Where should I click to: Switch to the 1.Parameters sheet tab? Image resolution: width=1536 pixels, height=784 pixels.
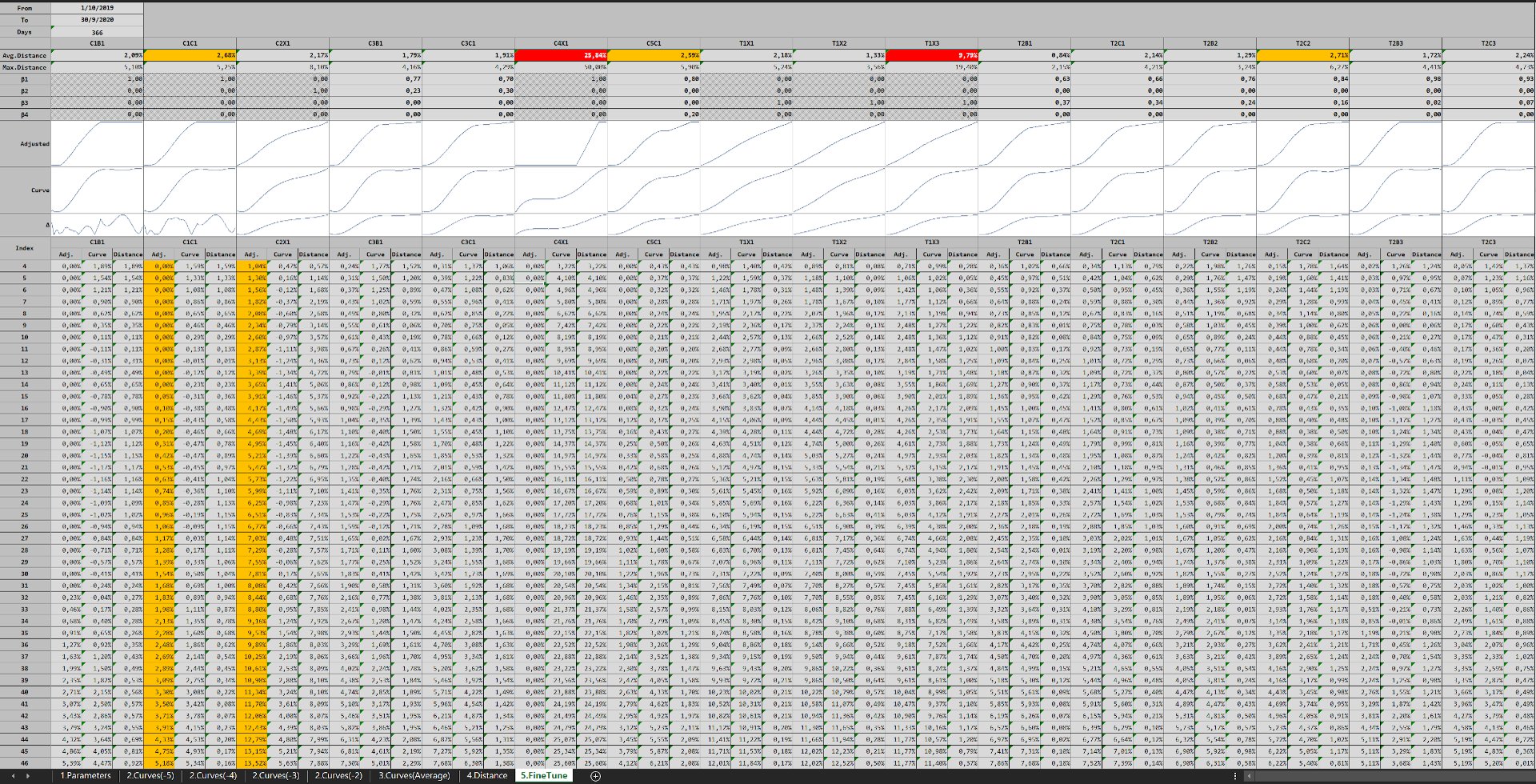coord(86,776)
